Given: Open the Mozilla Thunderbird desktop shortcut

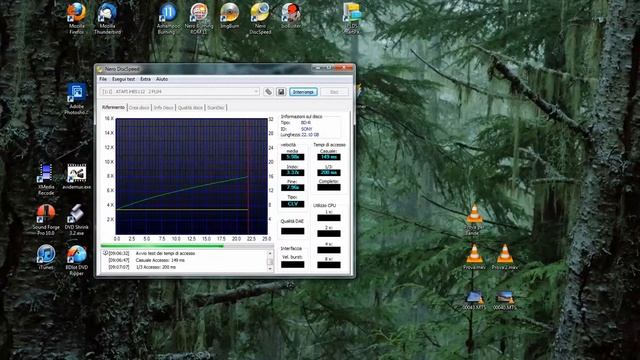Looking at the screenshot, I should click(107, 18).
